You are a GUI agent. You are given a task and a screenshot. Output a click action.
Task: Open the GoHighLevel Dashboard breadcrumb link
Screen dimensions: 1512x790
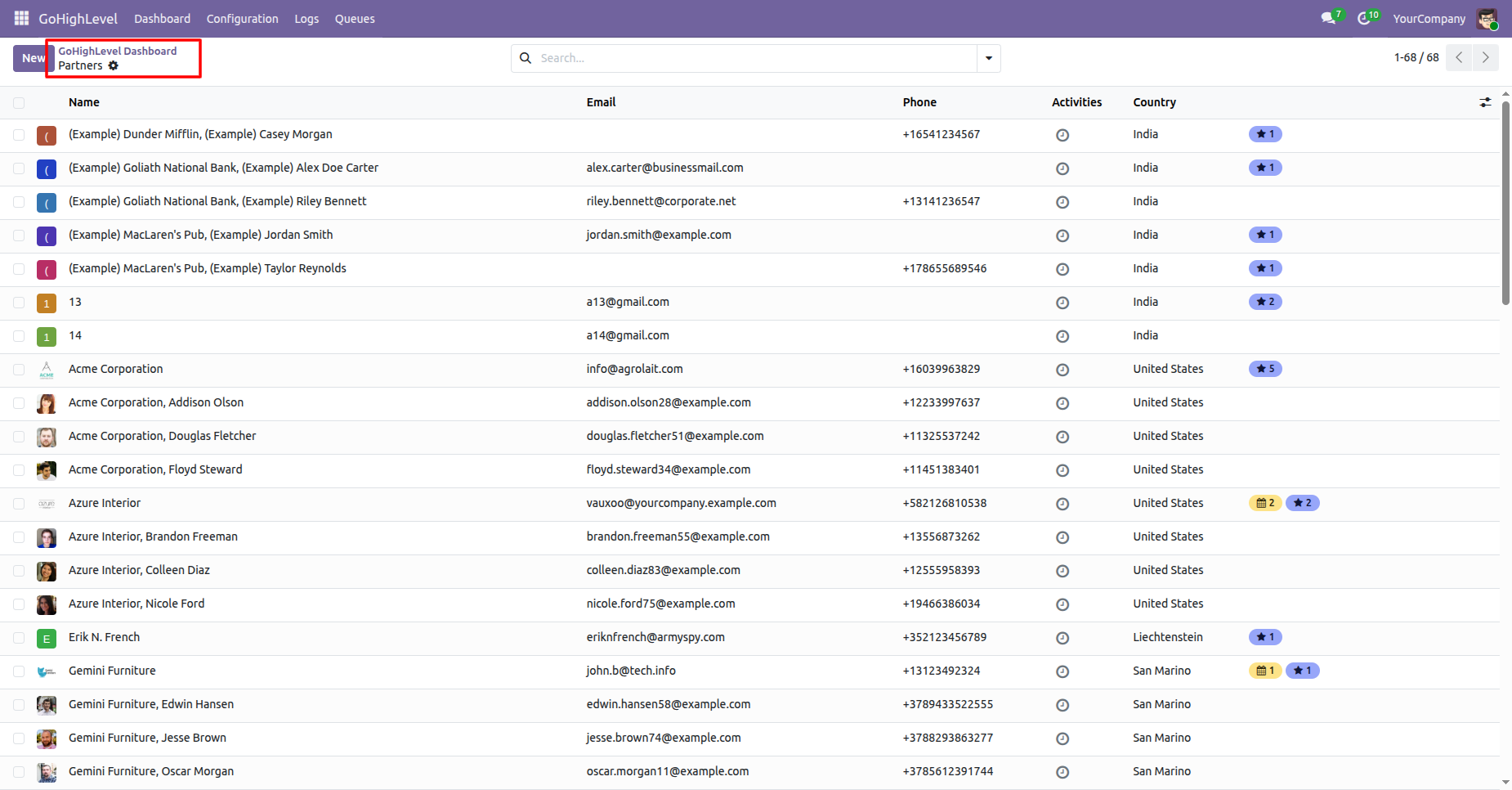click(118, 51)
